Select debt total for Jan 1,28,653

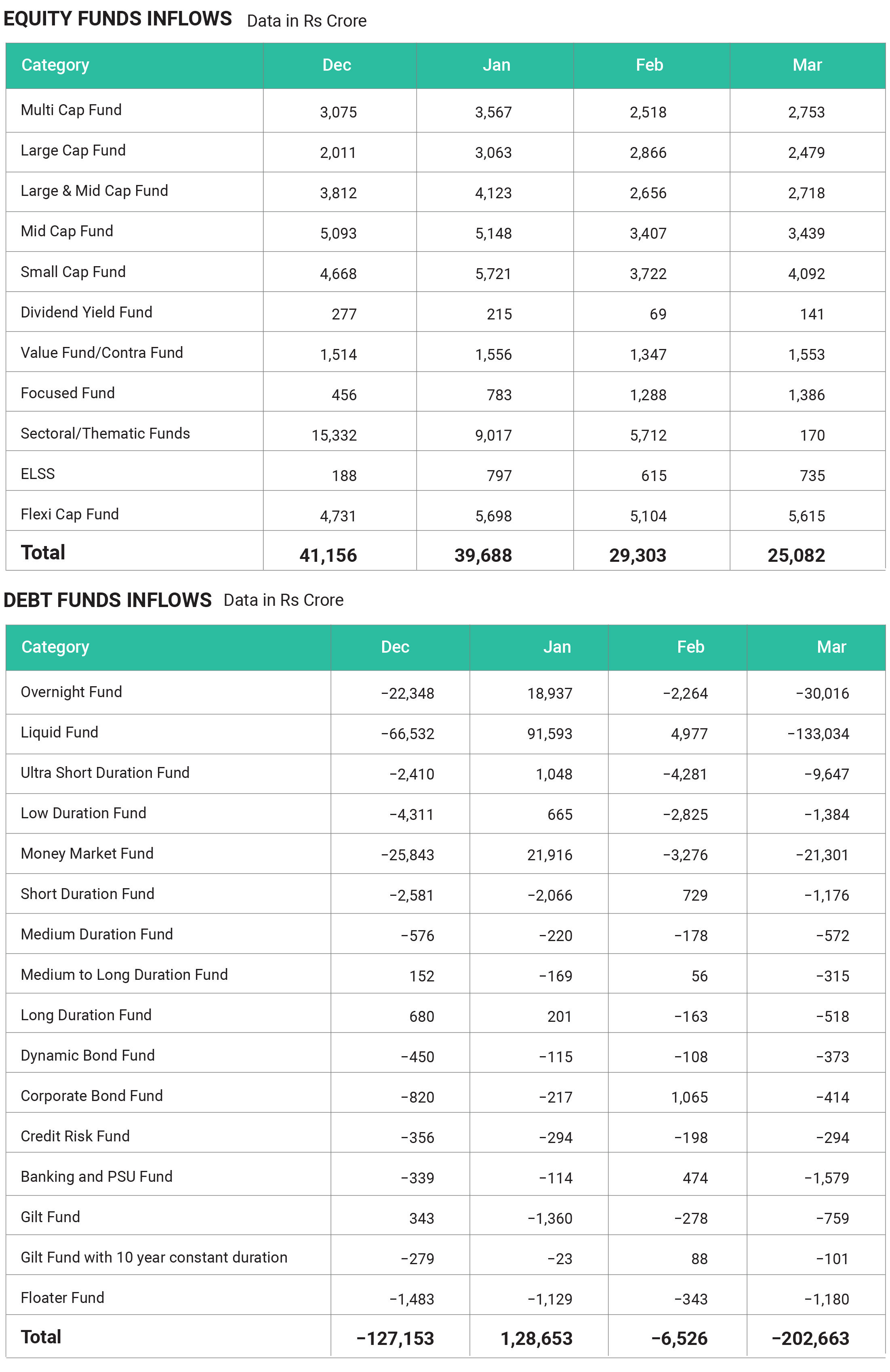[x=537, y=1338]
